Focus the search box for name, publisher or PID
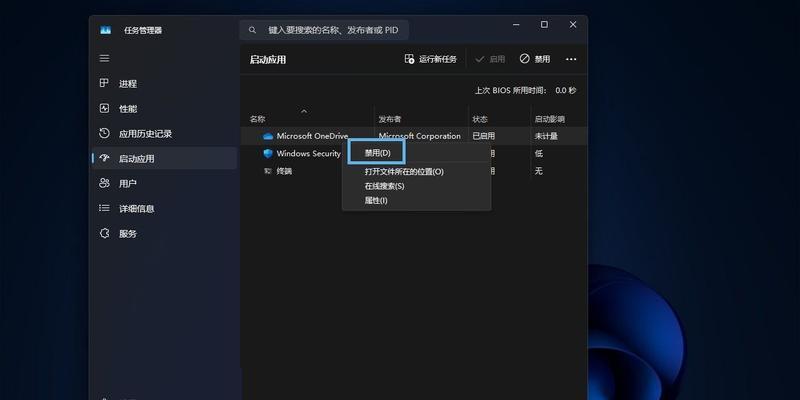The image size is (800, 400). (x=324, y=30)
